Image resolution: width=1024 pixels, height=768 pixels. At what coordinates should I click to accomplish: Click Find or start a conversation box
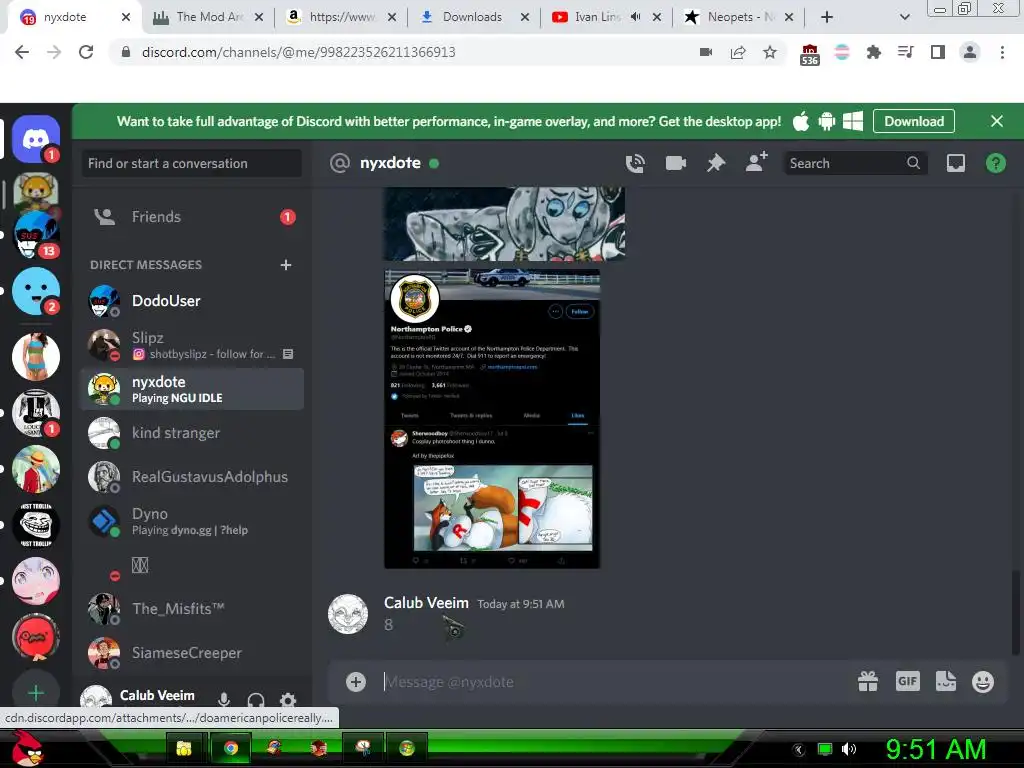point(192,163)
